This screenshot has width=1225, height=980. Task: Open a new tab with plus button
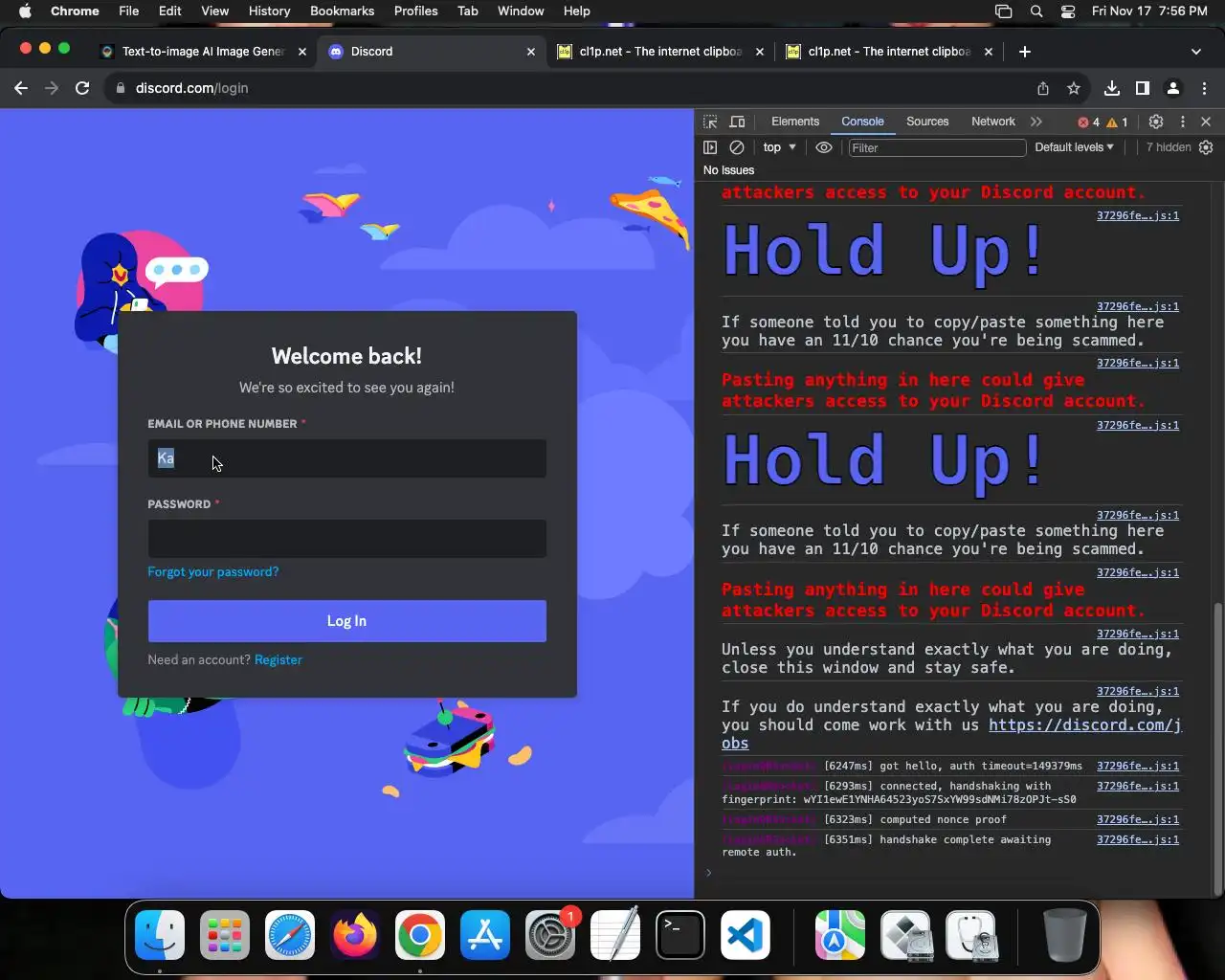pos(1025,52)
